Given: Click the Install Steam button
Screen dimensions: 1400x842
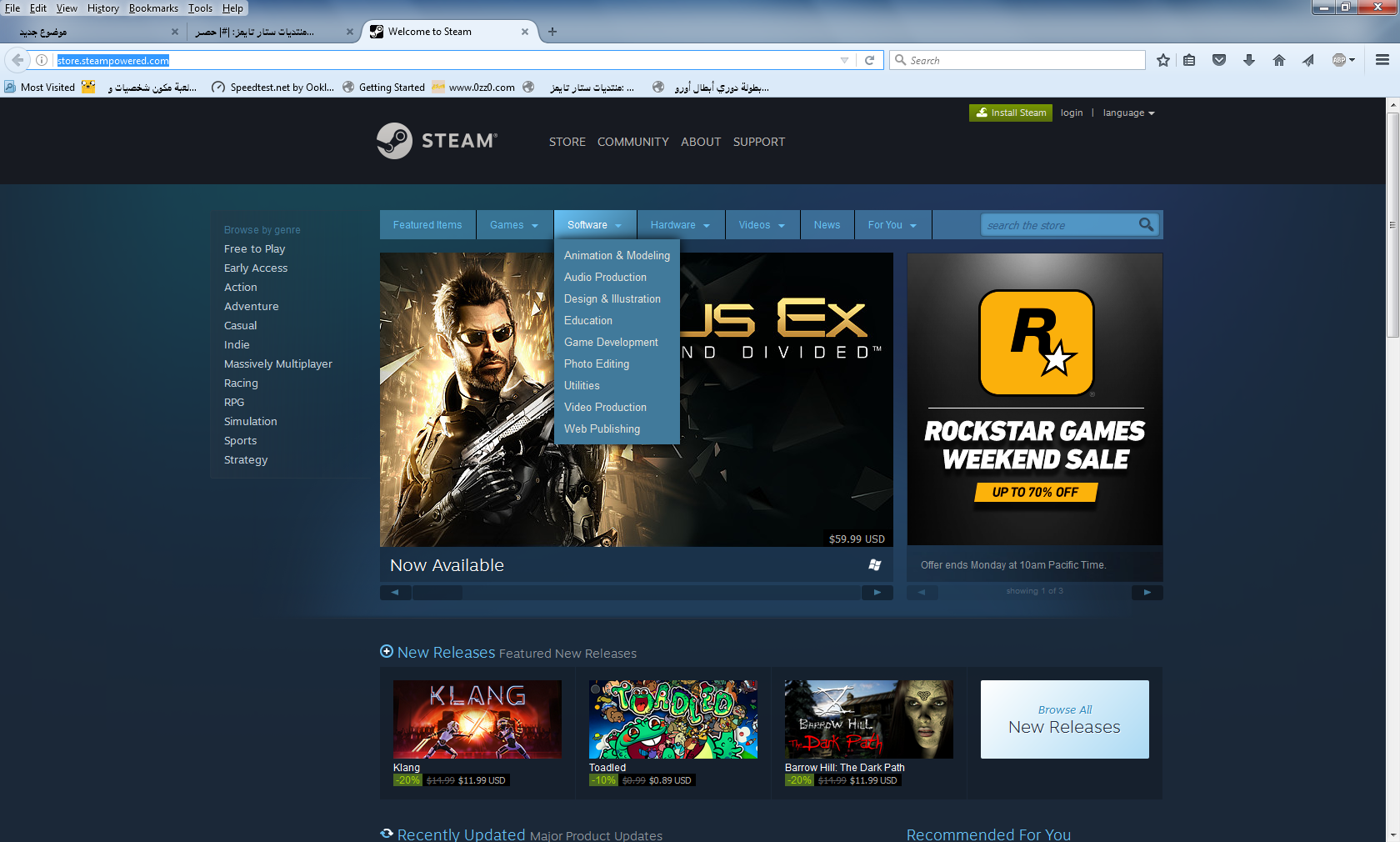Looking at the screenshot, I should pos(1011,113).
